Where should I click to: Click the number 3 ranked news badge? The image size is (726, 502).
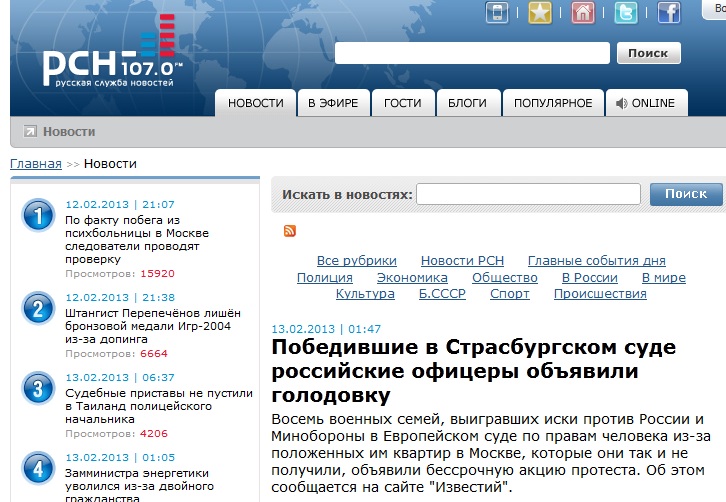[x=38, y=388]
